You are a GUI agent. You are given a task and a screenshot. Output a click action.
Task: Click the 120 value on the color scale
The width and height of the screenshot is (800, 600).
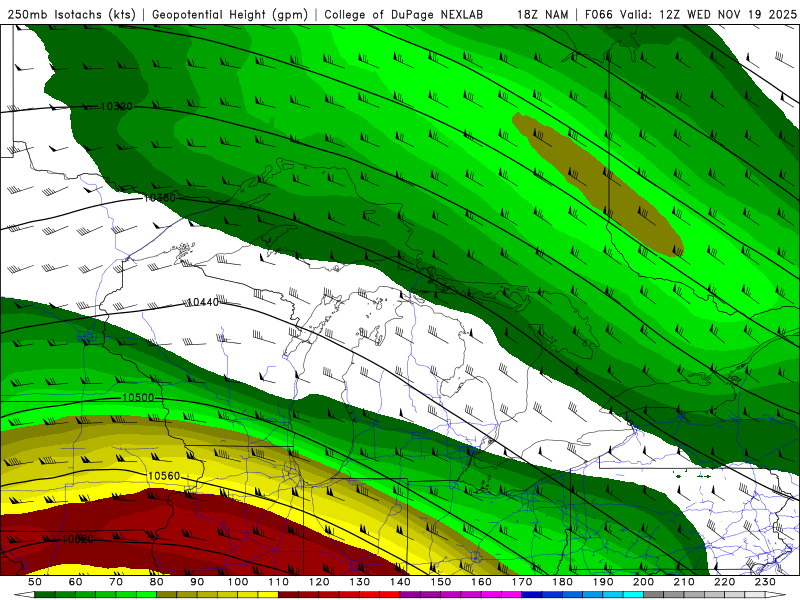pyautogui.click(x=319, y=582)
